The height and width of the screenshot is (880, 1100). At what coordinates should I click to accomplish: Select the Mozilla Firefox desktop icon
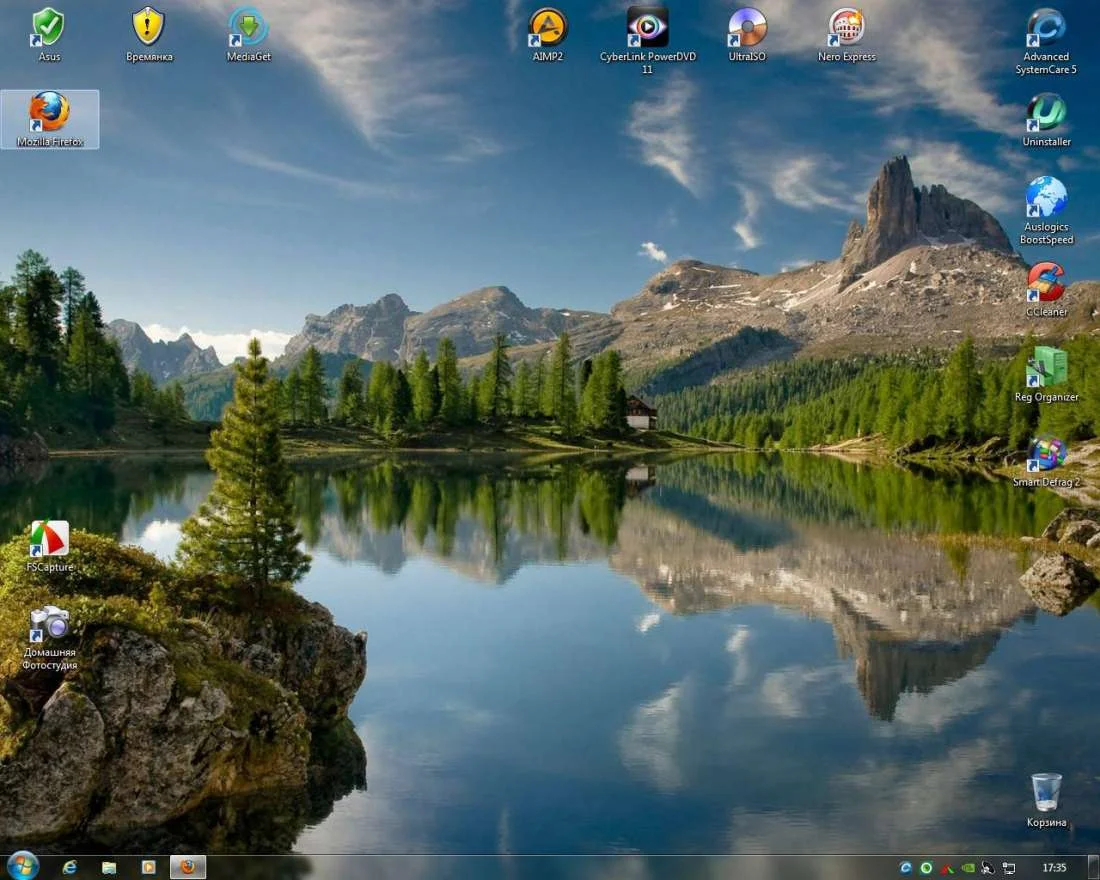point(50,119)
